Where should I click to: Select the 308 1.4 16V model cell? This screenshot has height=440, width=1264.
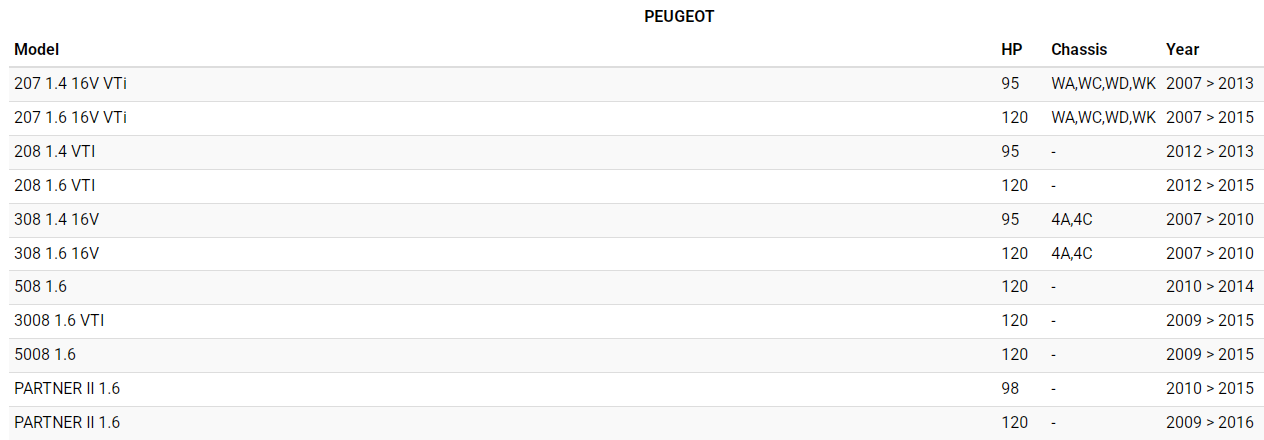tap(57, 220)
